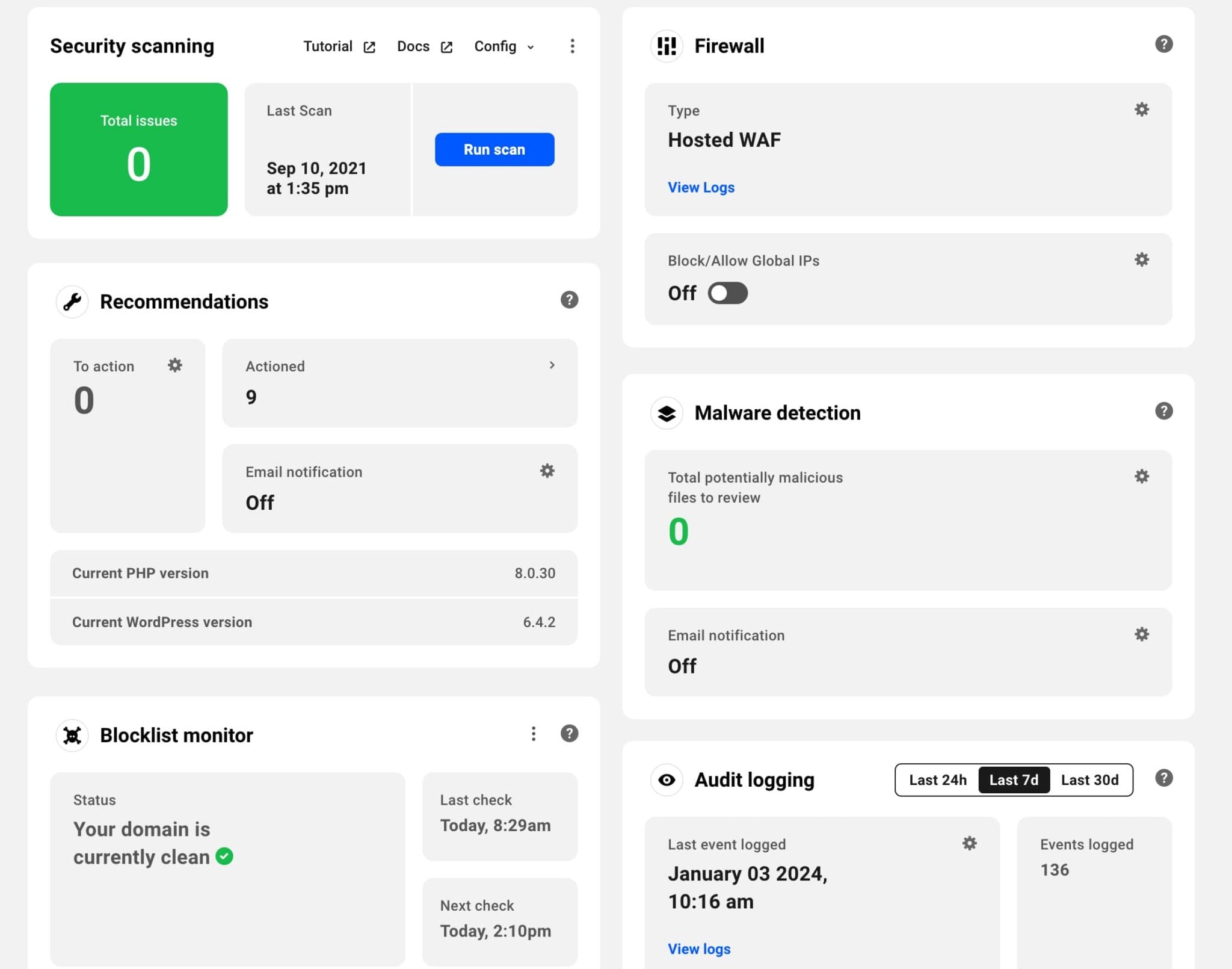Open Firewall View Logs link
Viewport: 1232px width, 969px height.
701,187
